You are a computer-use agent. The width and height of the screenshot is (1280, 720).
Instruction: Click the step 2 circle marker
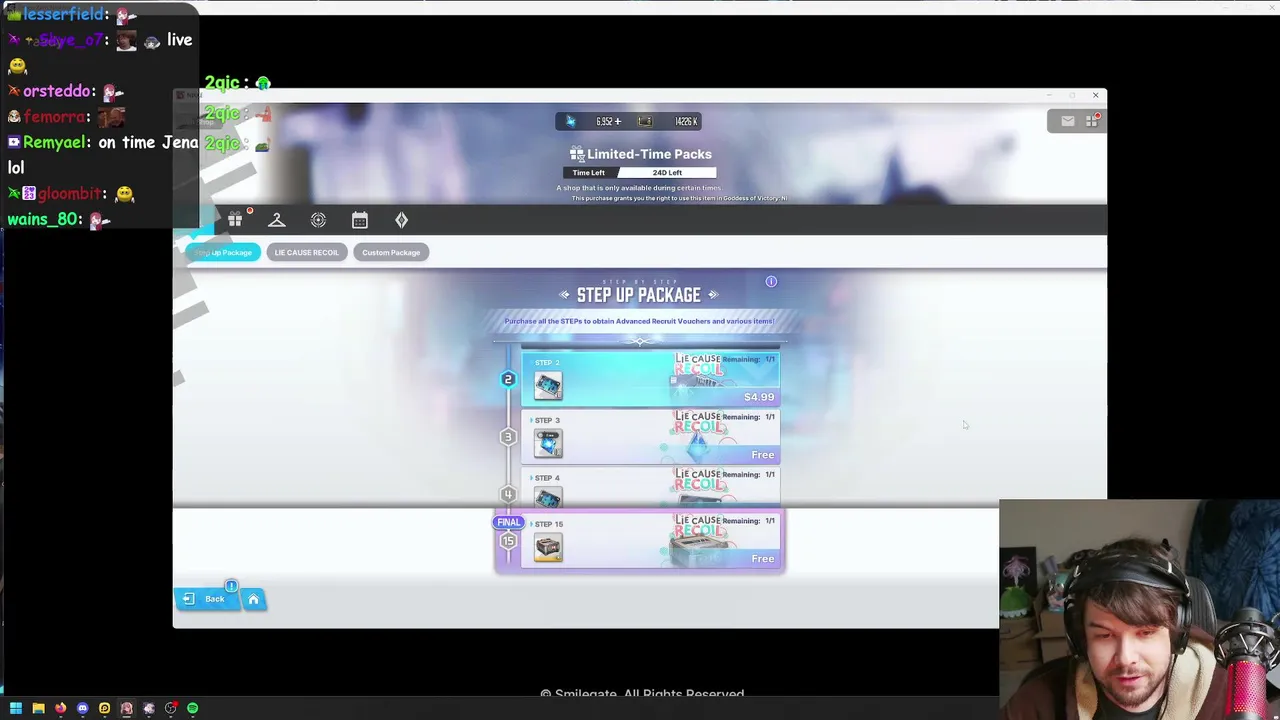[508, 379]
